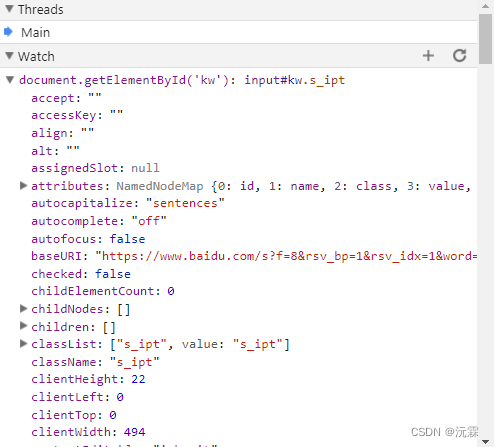
Task: Select autocapitalize "sentences" row
Action: click(x=128, y=203)
